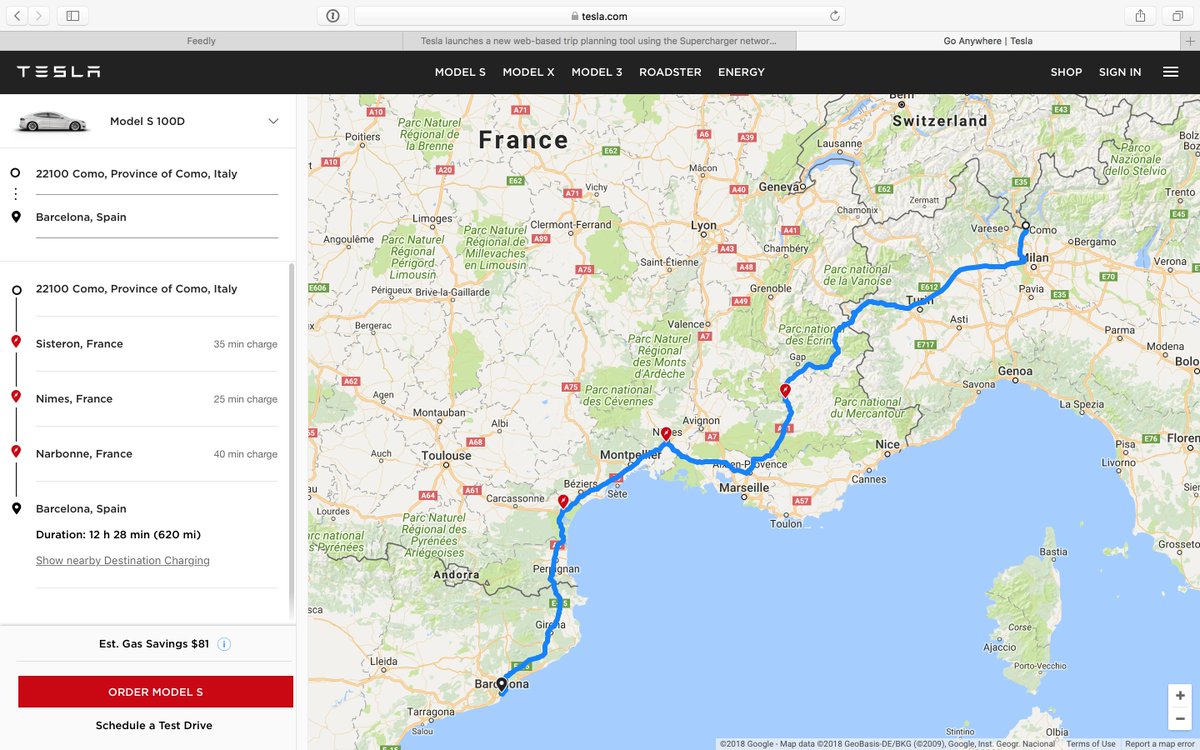Image resolution: width=1200 pixels, height=750 pixels.
Task: Click the red charger icon beside Nimes
Action: click(x=16, y=398)
